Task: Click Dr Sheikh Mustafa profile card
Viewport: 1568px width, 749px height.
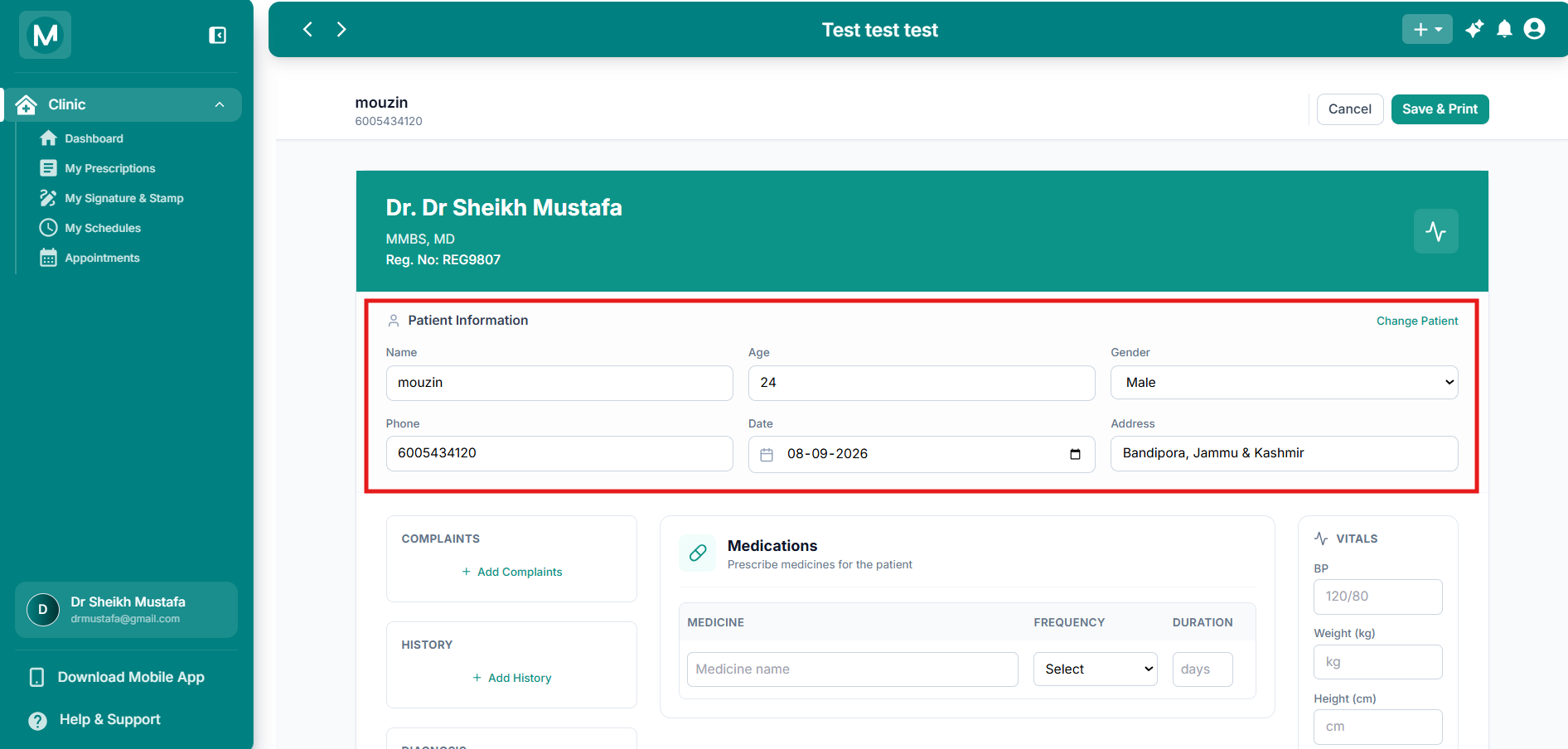Action: coord(126,610)
